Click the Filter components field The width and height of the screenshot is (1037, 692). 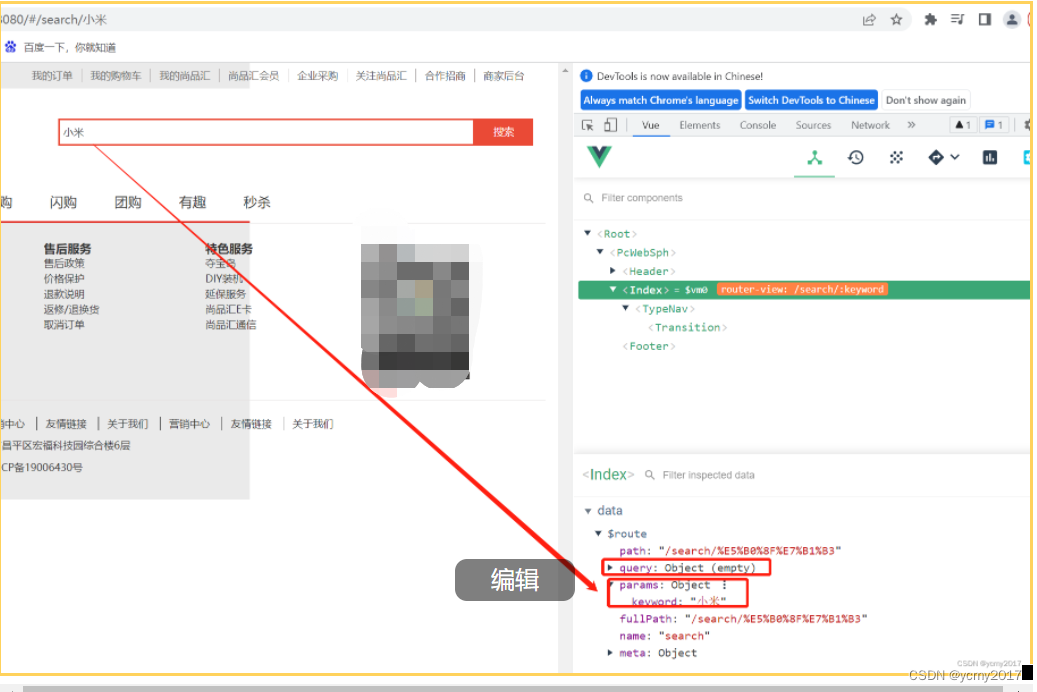pos(800,198)
